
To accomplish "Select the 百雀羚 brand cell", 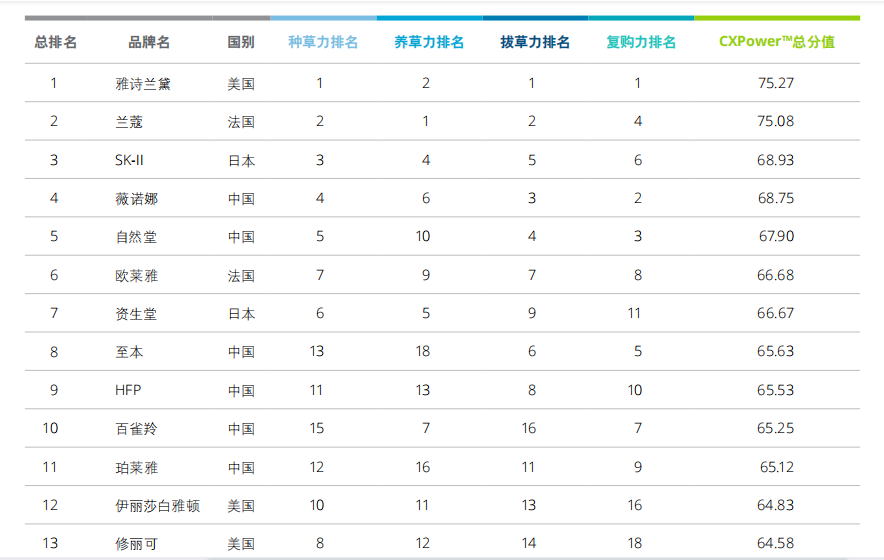I will (x=136, y=429).
